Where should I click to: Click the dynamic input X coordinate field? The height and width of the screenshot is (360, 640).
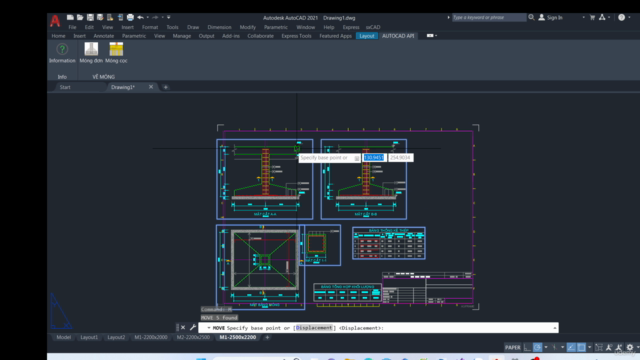[x=374, y=158]
